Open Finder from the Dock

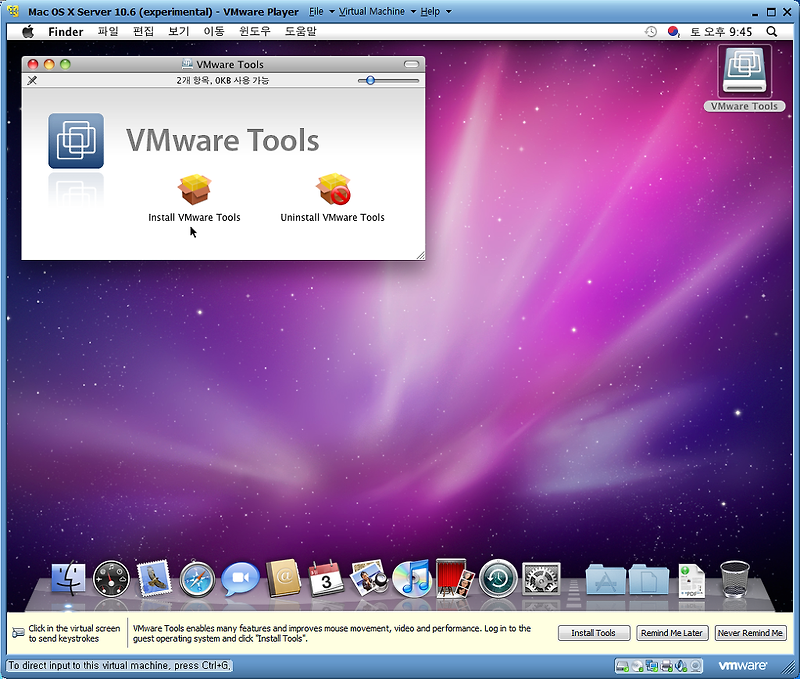coord(68,578)
